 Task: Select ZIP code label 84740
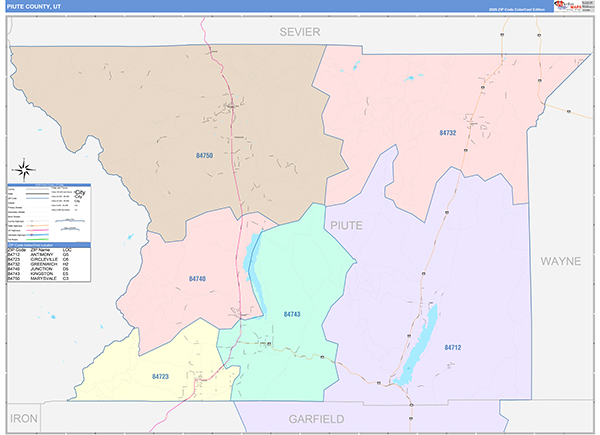click(197, 279)
